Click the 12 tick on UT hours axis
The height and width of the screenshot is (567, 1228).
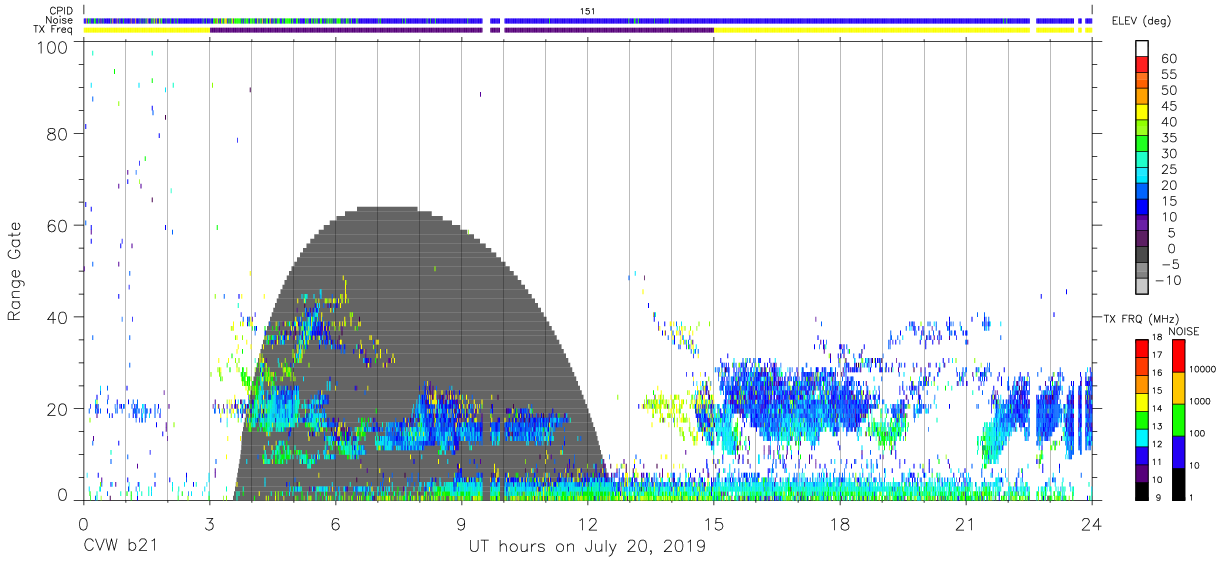(x=588, y=524)
